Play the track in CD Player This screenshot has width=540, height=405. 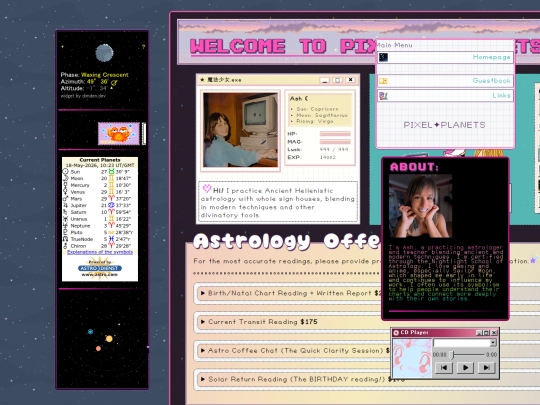[x=465, y=367]
